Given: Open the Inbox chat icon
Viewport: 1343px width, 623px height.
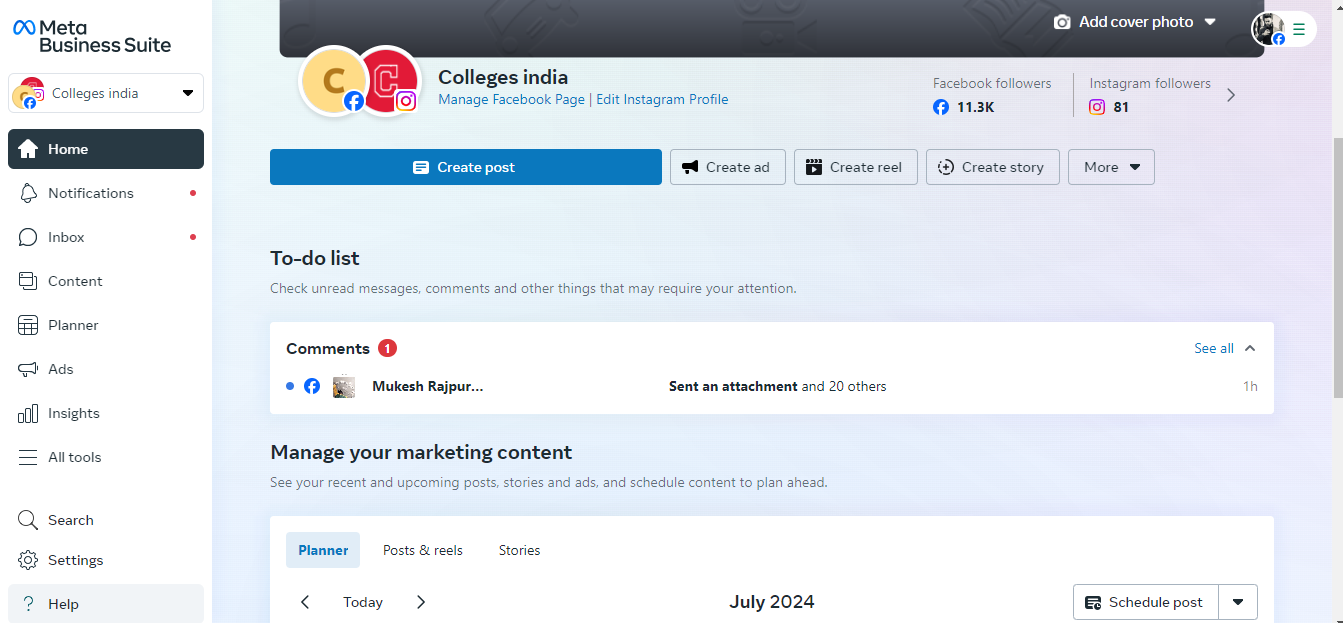Looking at the screenshot, I should click(29, 237).
